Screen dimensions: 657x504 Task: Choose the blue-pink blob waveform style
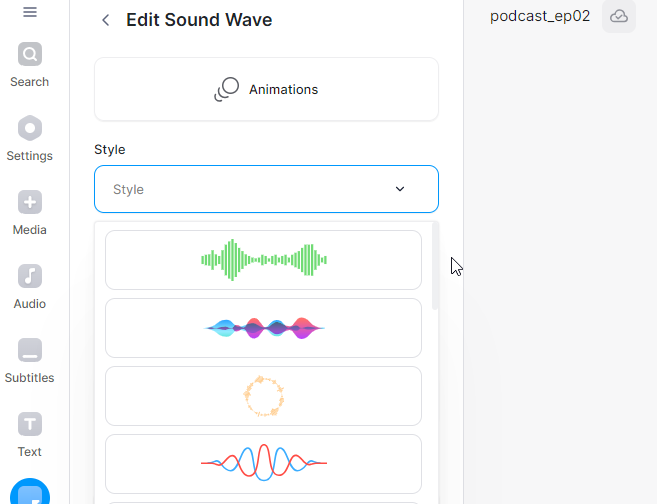(x=264, y=328)
